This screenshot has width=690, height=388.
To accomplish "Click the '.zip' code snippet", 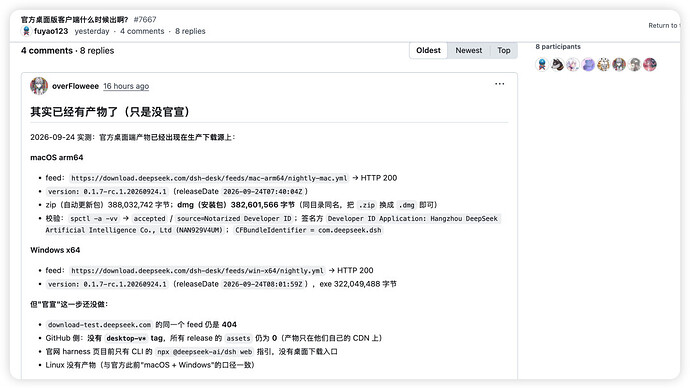I will click(x=367, y=205).
